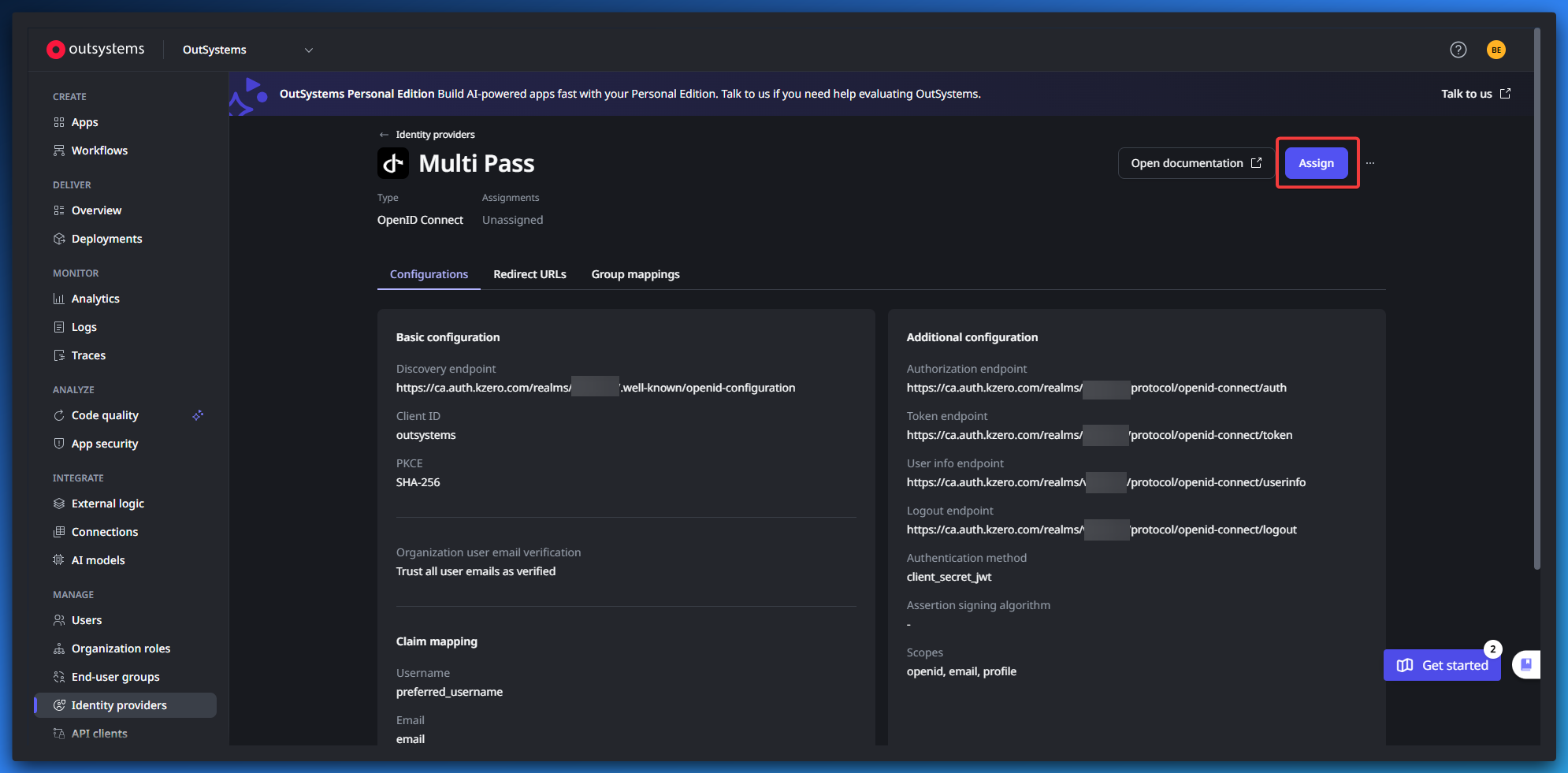The image size is (1568, 773).
Task: Open the Get started guide
Action: pos(1442,665)
